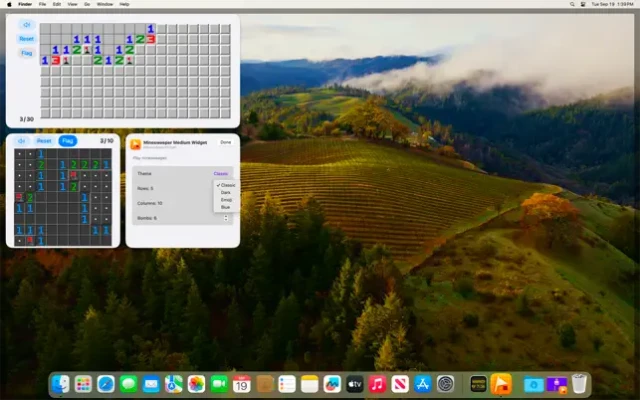Click the lone 1 in large widget's top row
640x400 pixels.
151,29
